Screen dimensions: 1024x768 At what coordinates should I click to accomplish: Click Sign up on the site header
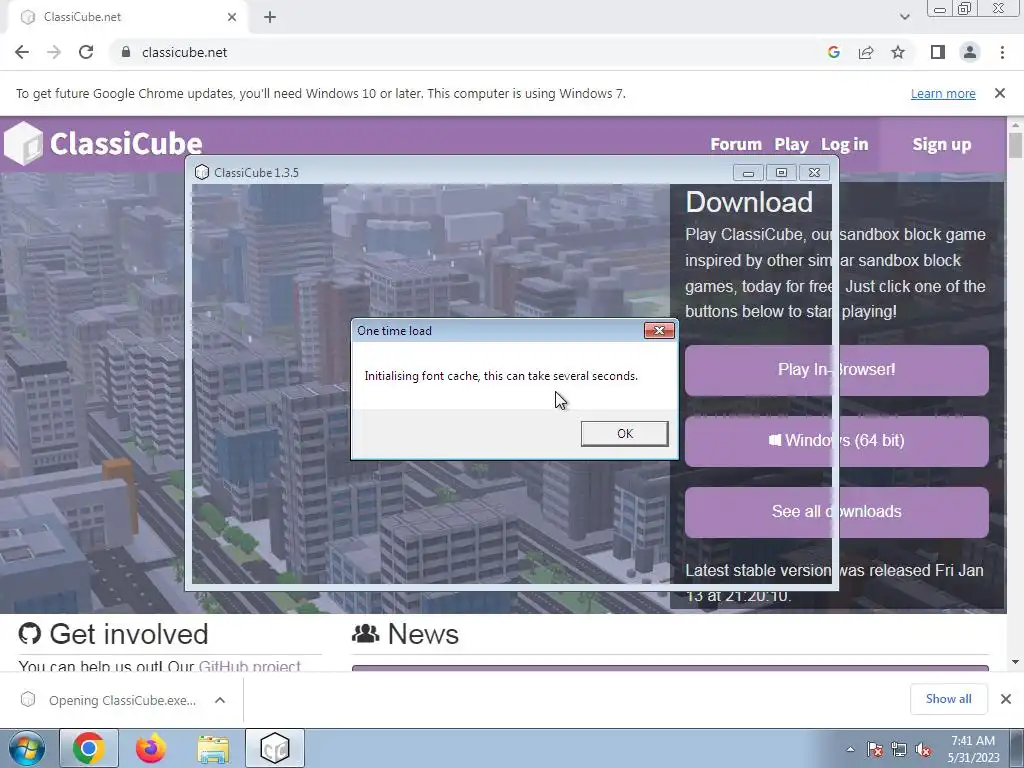[x=942, y=144]
